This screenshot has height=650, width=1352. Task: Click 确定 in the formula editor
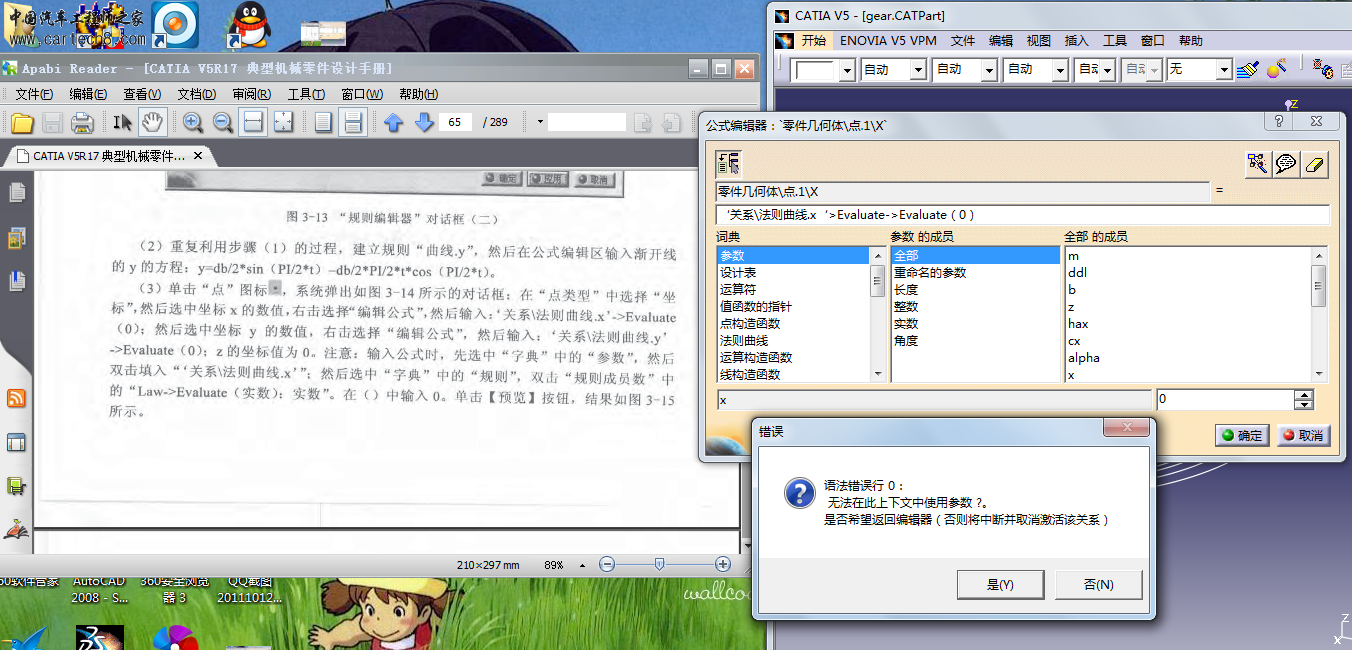point(1242,435)
